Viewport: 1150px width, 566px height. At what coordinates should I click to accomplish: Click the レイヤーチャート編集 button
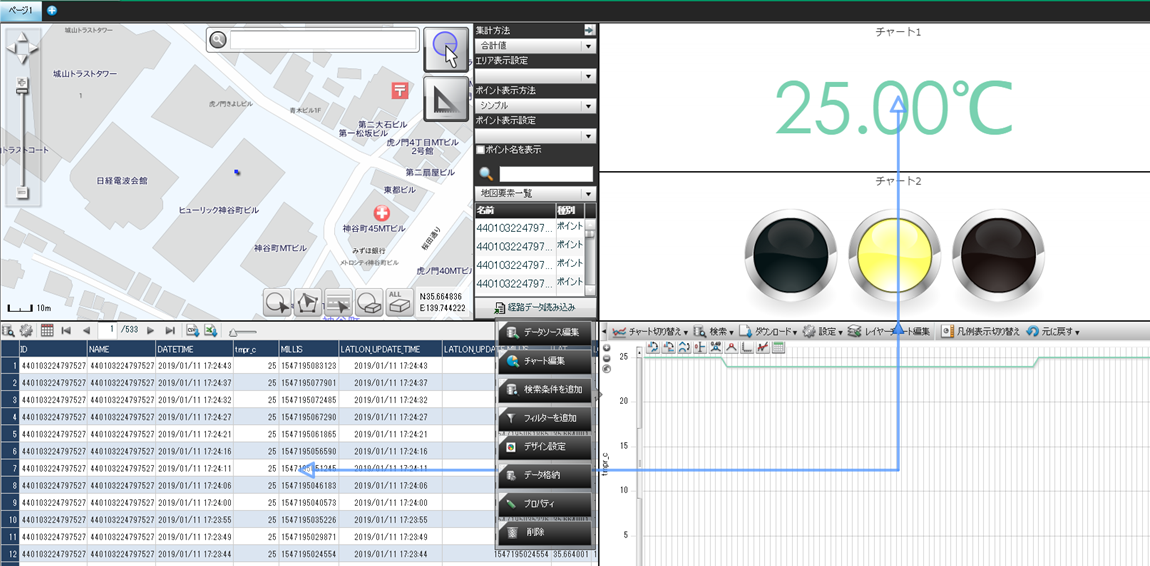[x=889, y=331]
